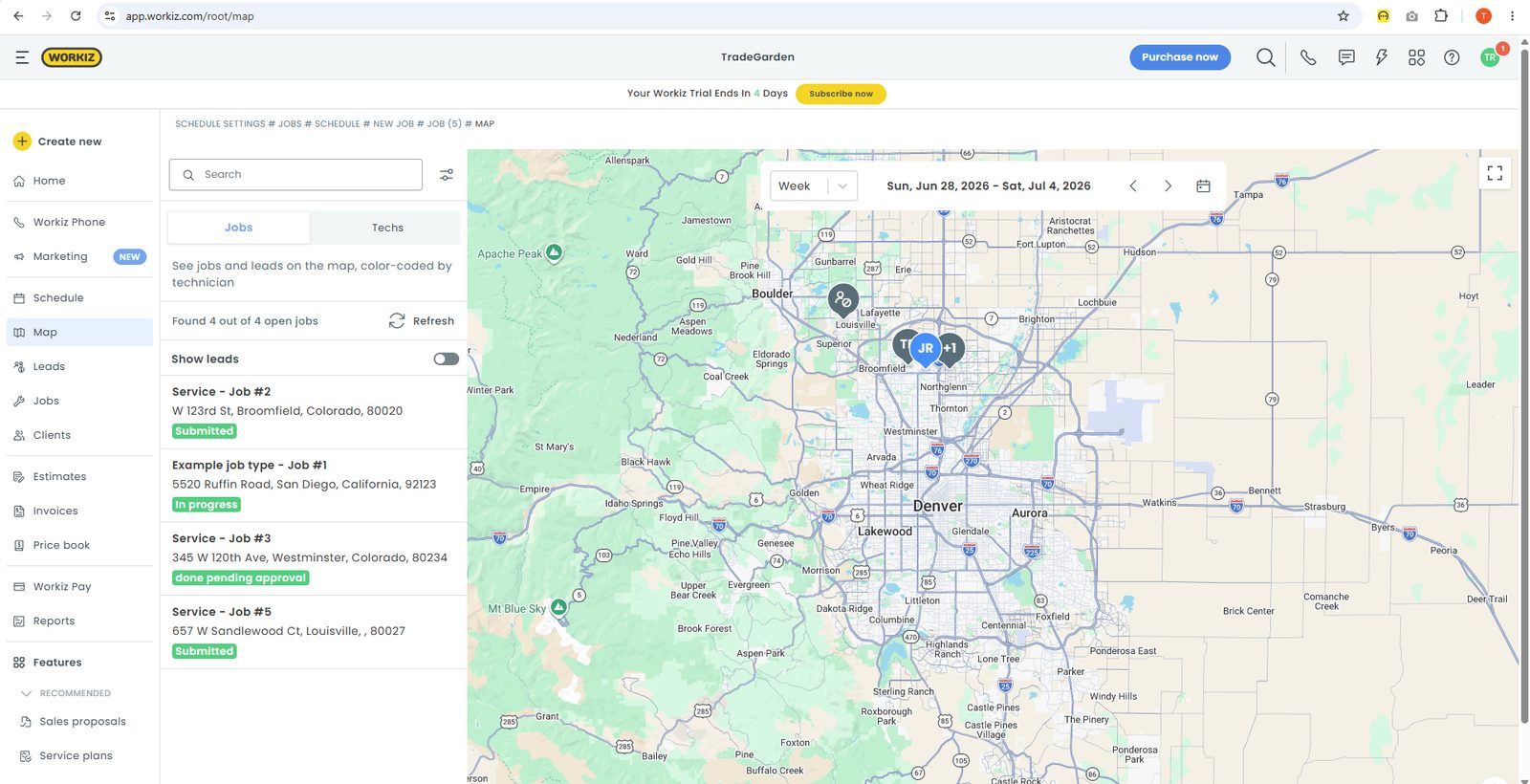The image size is (1530, 784).
Task: Click the date range Jun 28 - Jul 4 text
Action: [x=989, y=186]
